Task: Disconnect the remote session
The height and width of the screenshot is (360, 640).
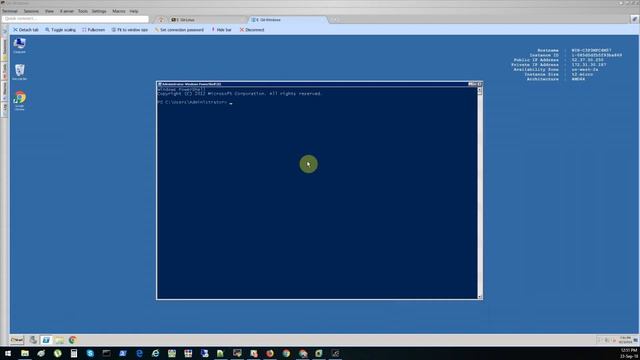Action: pos(252,30)
